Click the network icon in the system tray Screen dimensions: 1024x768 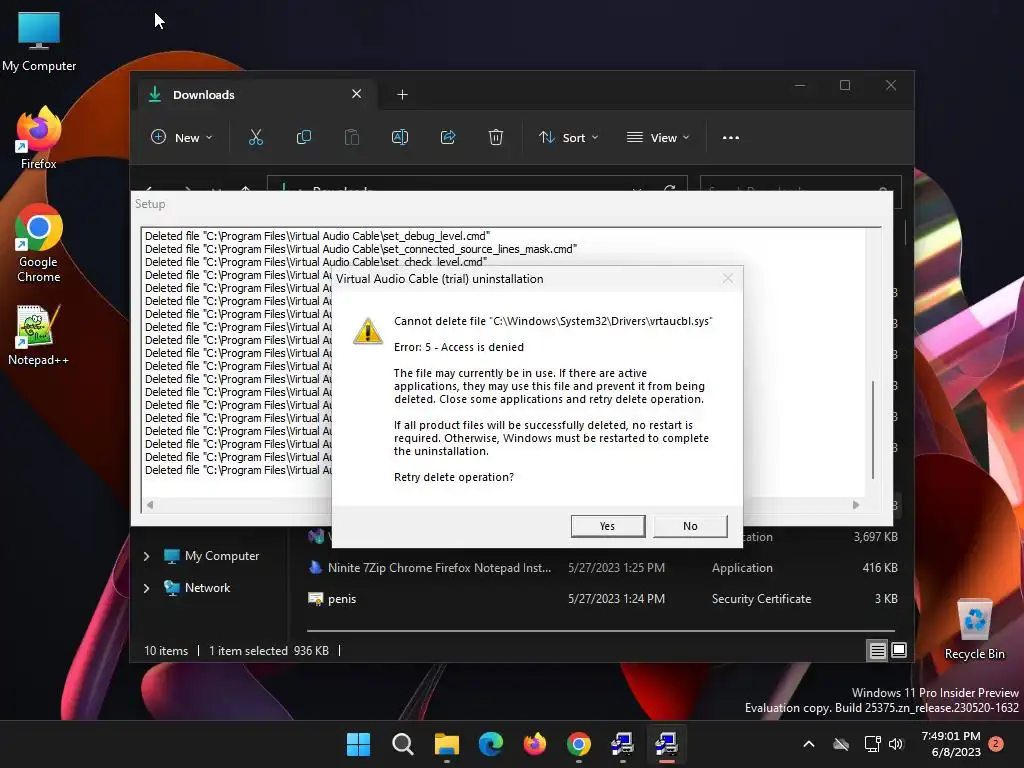click(x=872, y=744)
